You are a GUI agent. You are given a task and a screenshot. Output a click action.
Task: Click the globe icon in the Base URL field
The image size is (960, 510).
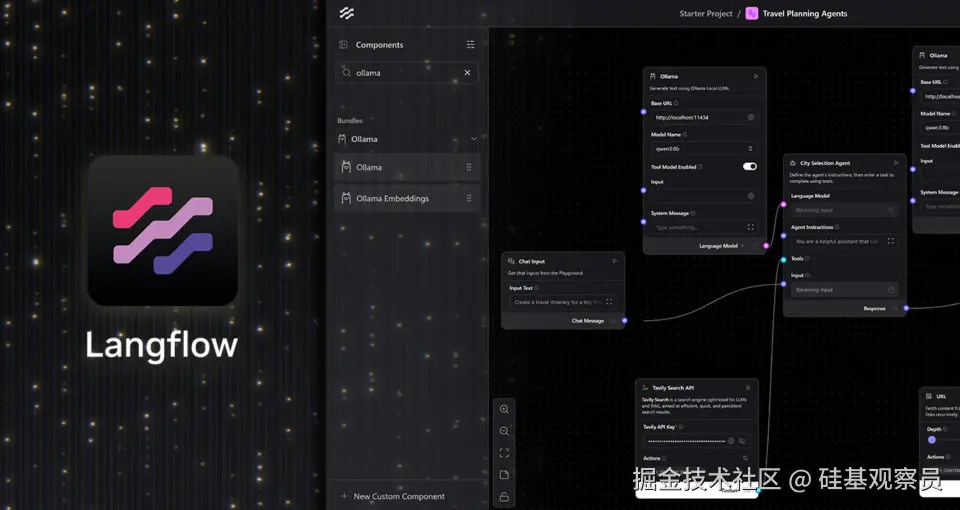[x=751, y=117]
